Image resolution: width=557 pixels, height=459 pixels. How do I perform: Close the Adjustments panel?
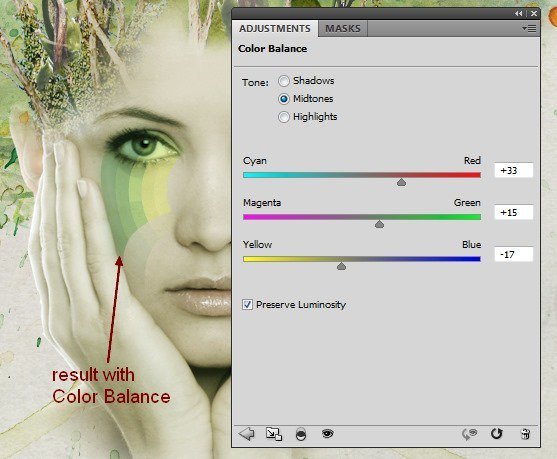coord(534,14)
